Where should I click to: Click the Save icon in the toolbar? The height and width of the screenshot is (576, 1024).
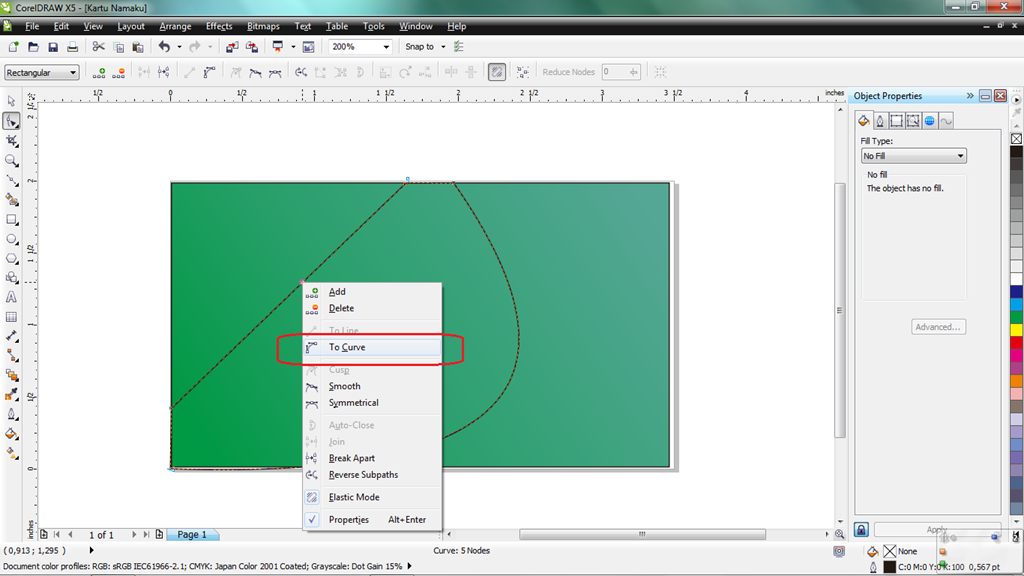(x=53, y=47)
